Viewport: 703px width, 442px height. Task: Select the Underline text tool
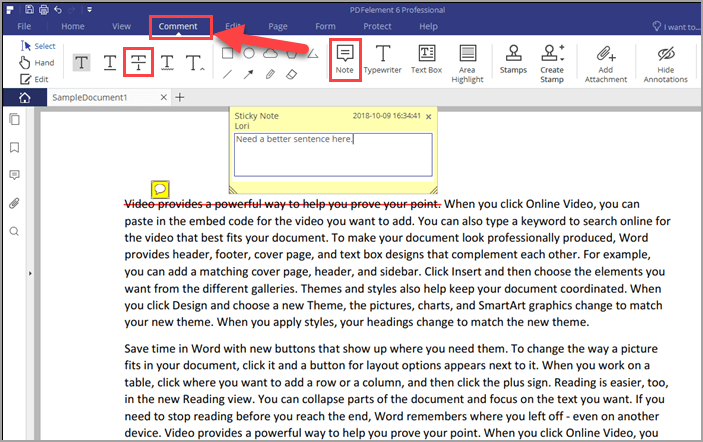pyautogui.click(x=110, y=62)
